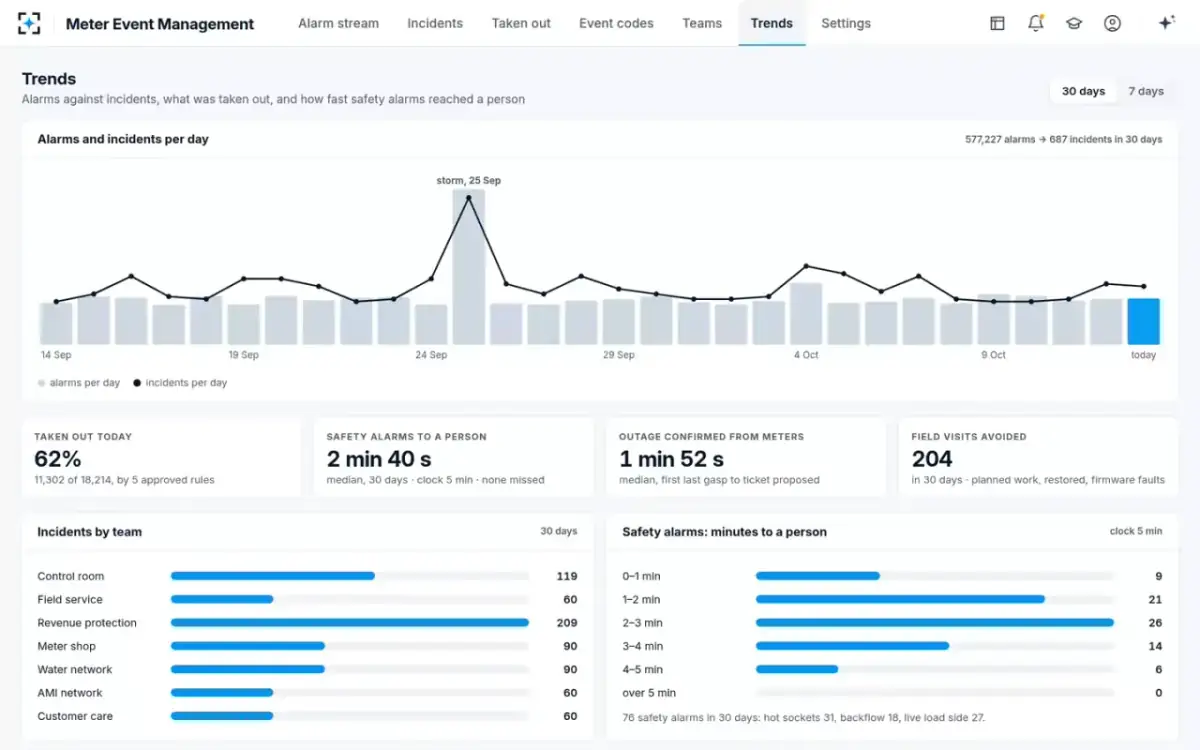
Task: Click the 'incidents per day' legend entry
Action: click(180, 383)
